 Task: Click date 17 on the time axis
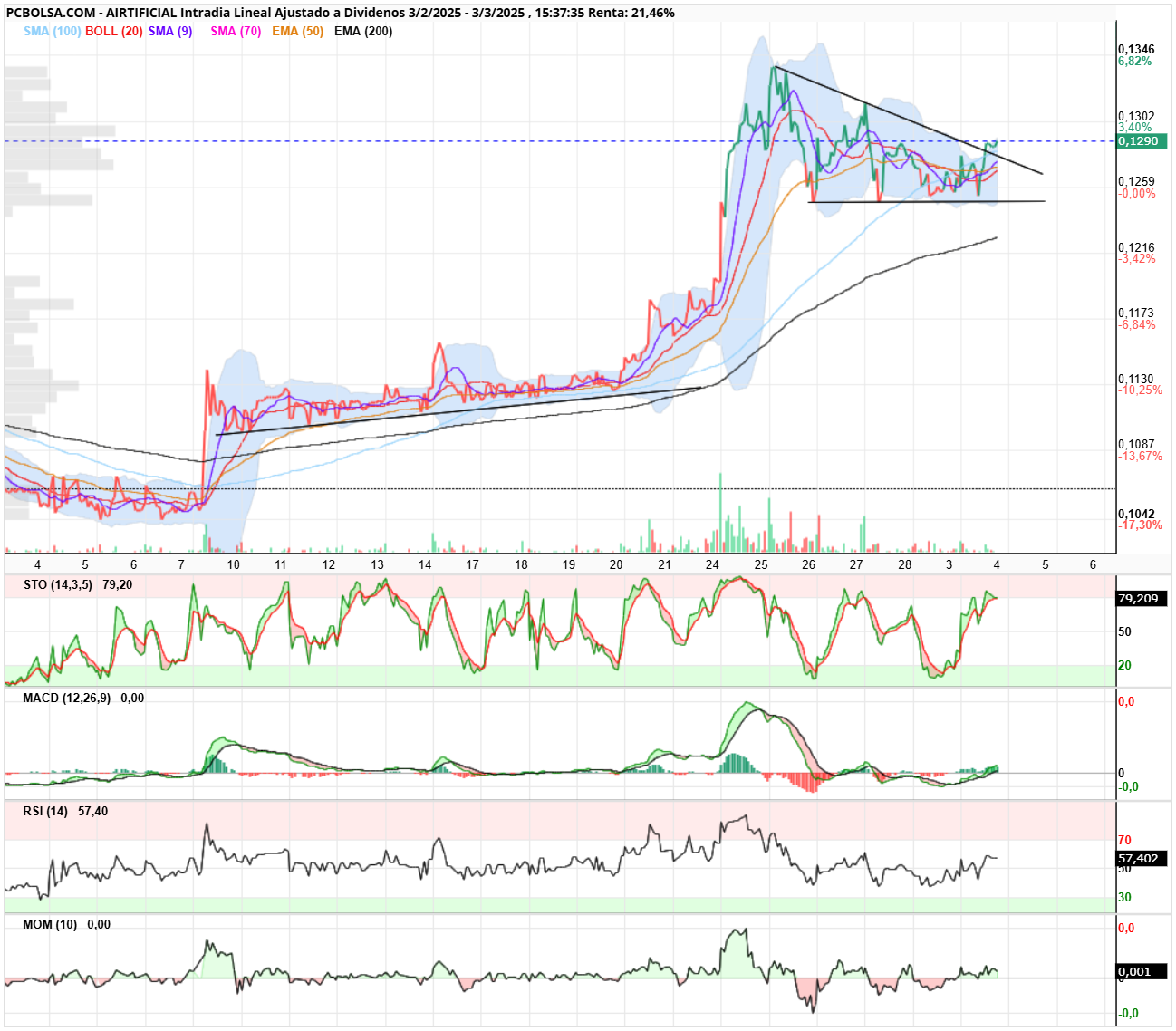[x=472, y=564]
